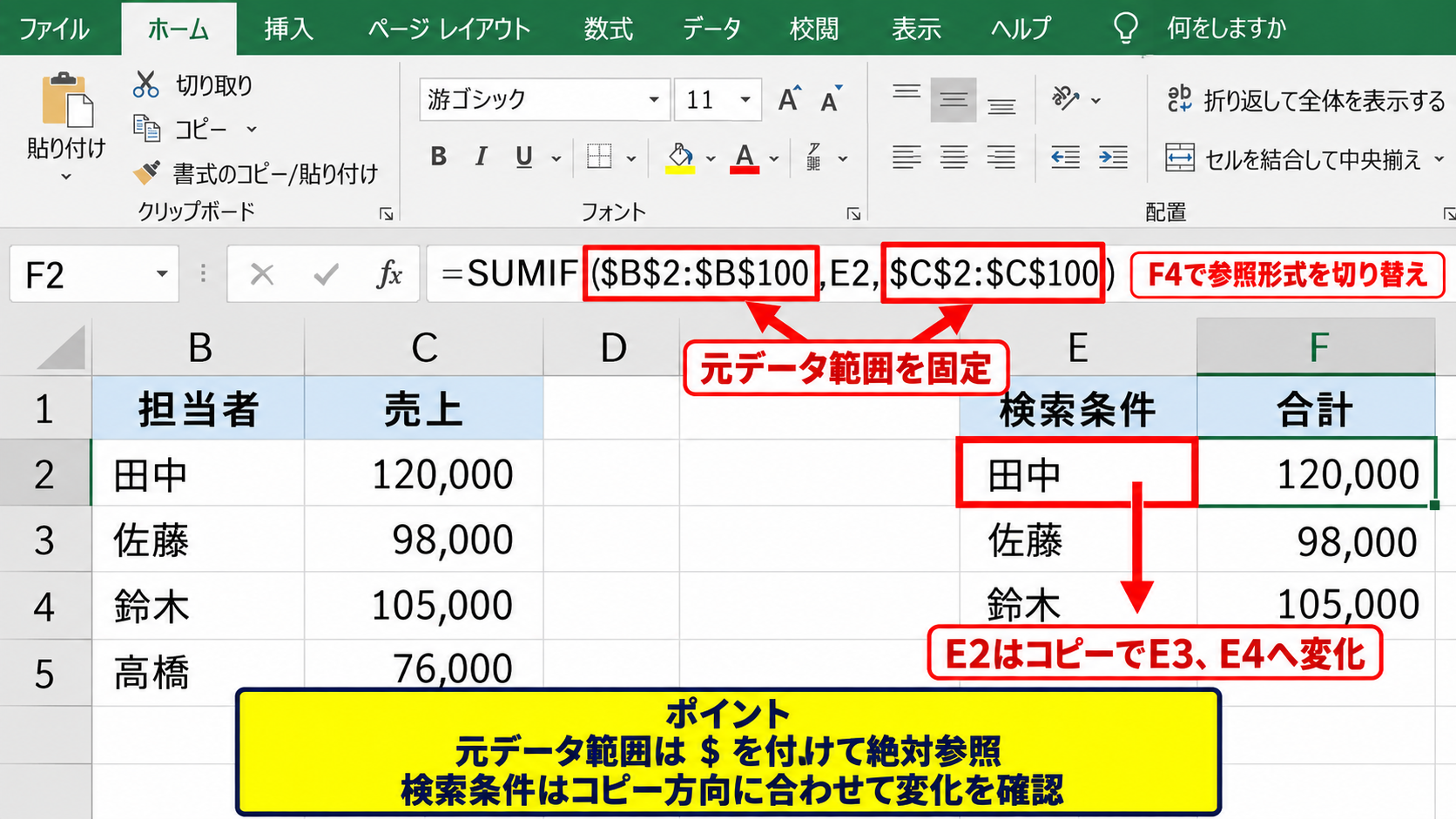
Task: Open merge and center dropdown arrow
Action: [1439, 159]
